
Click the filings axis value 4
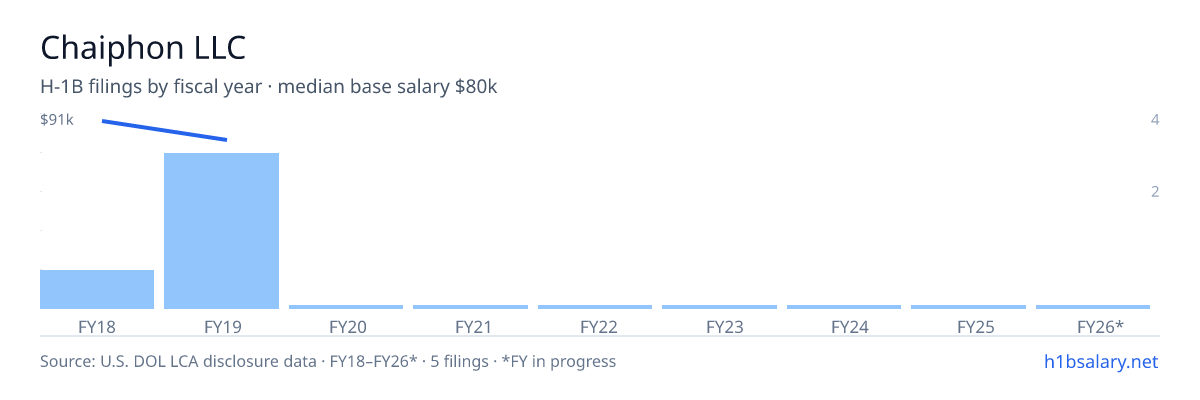(x=1155, y=120)
